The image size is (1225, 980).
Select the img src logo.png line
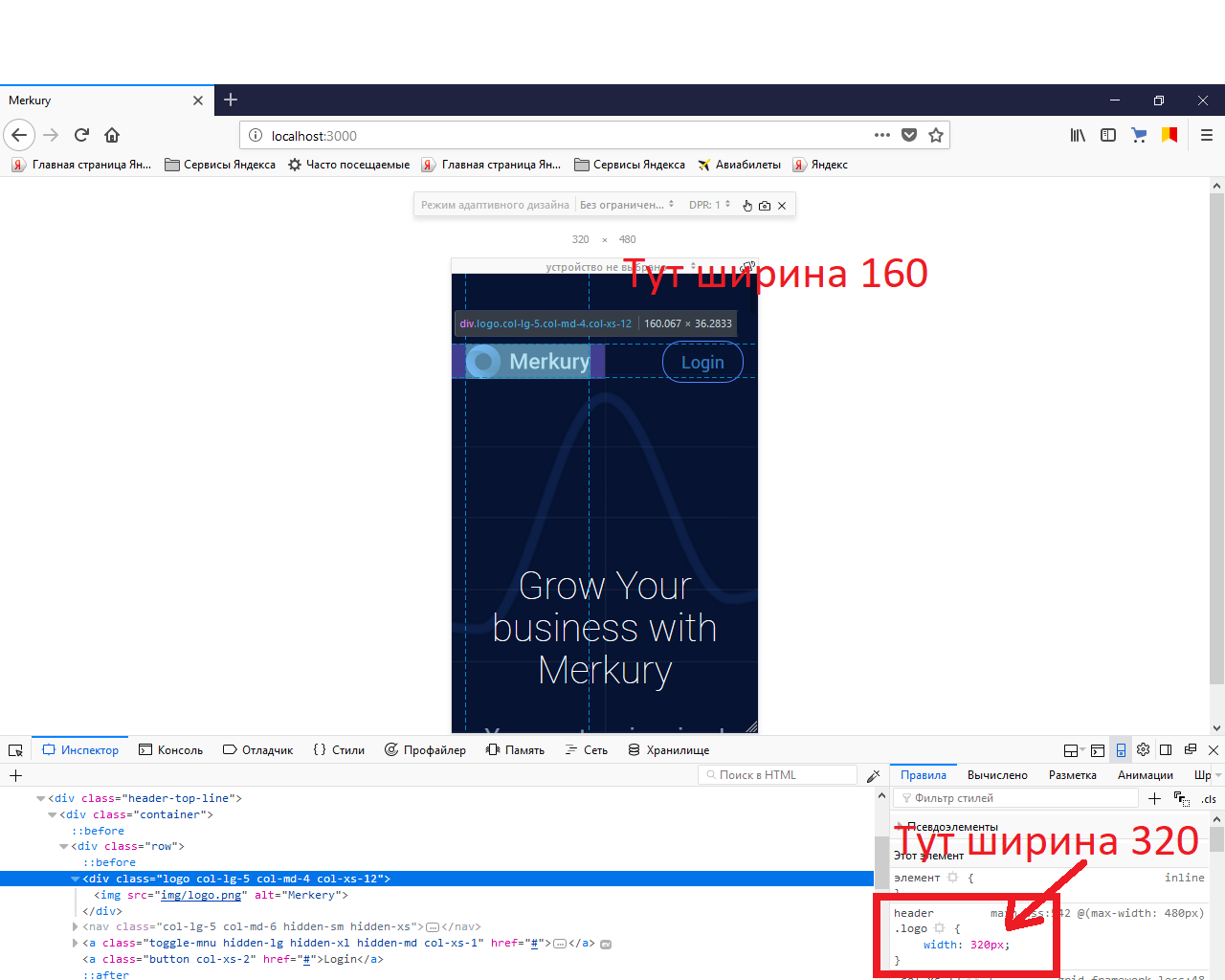coord(221,895)
